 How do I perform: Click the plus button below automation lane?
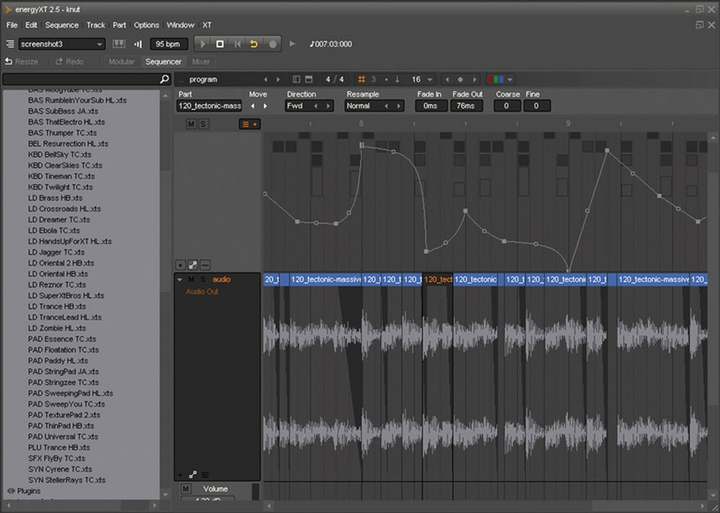[180, 265]
